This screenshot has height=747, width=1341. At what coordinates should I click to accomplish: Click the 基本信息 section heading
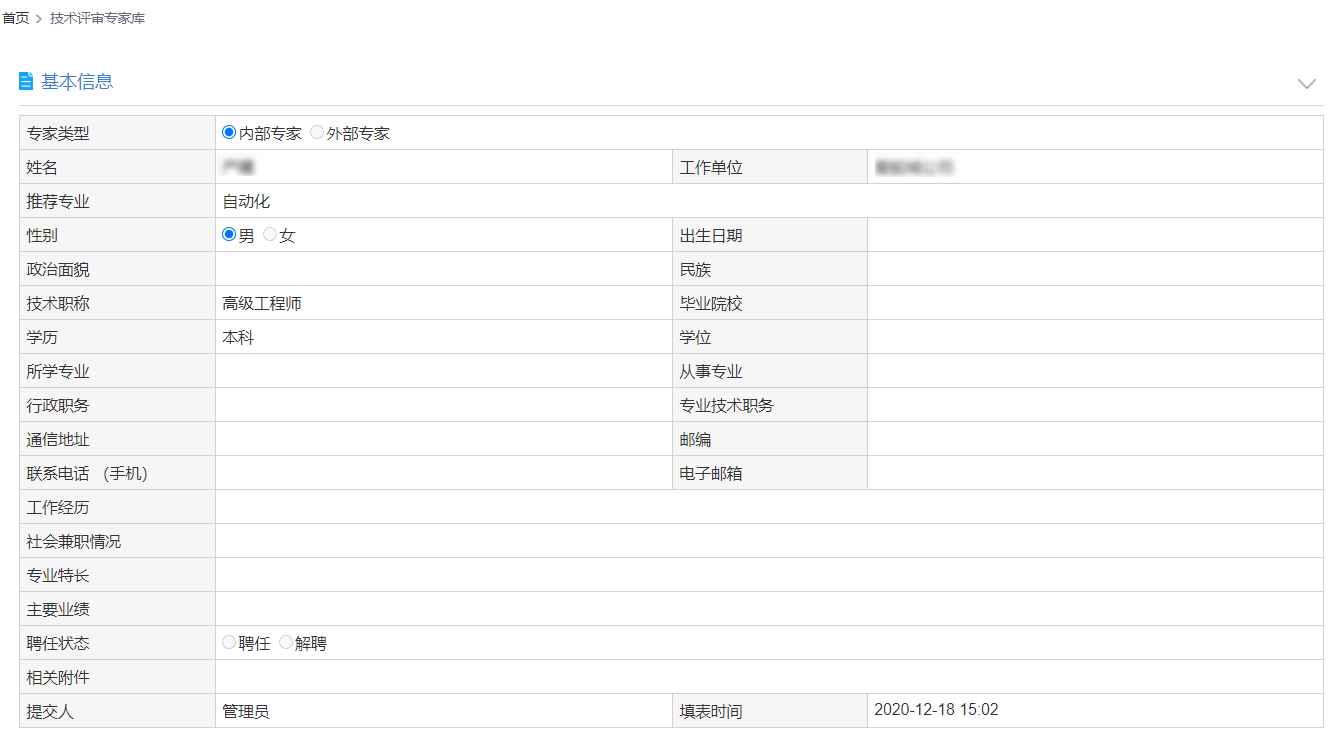[77, 82]
